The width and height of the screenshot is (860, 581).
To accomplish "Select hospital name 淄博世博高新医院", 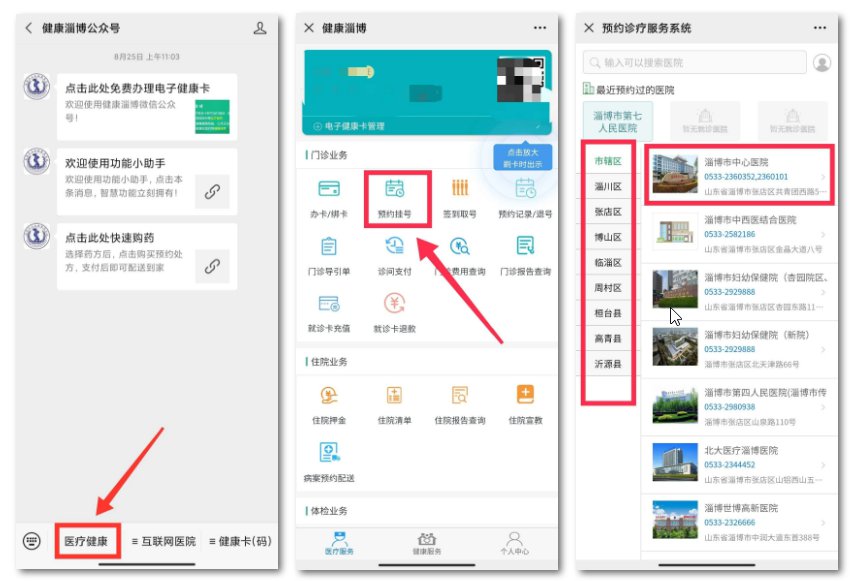I will click(x=741, y=508).
